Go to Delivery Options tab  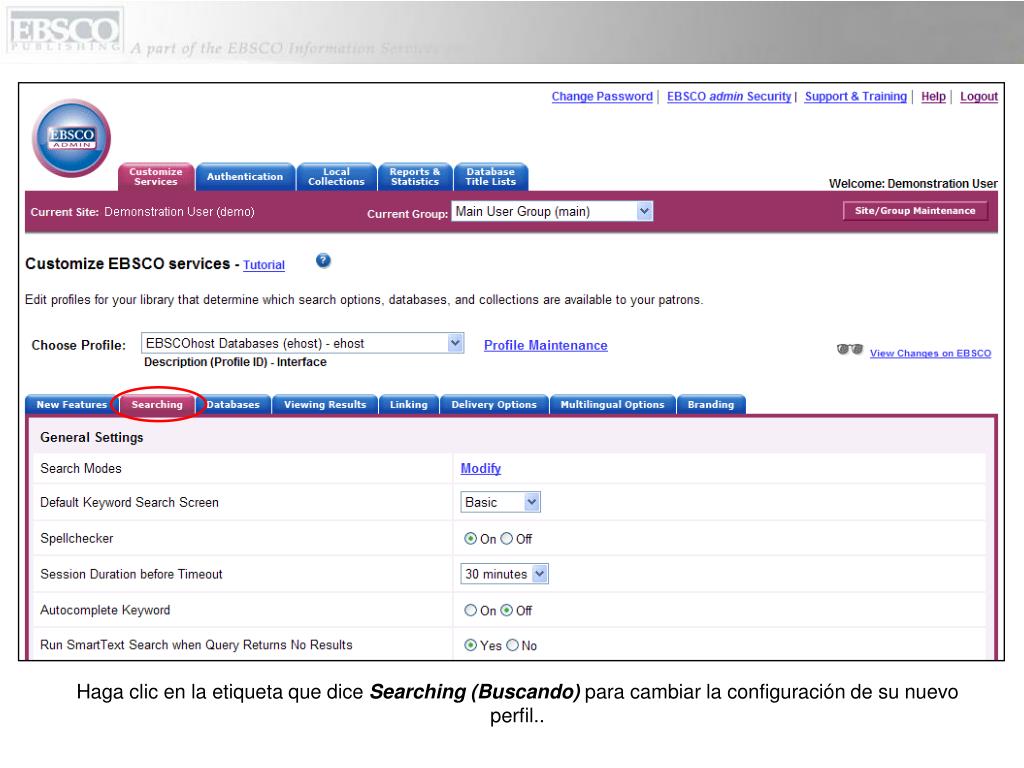point(494,405)
